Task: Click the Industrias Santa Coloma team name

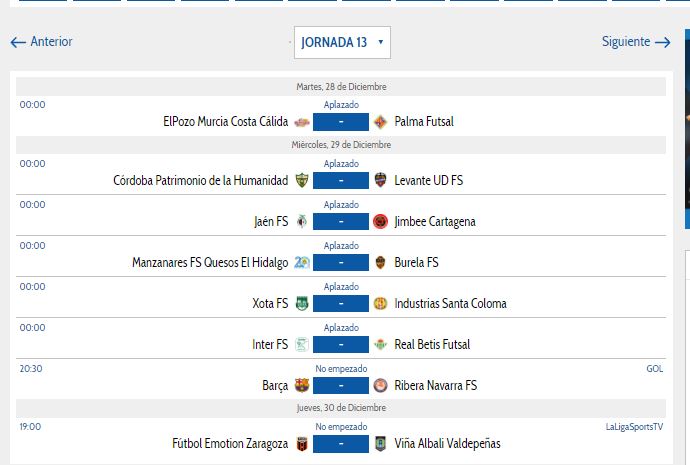Action: point(450,304)
